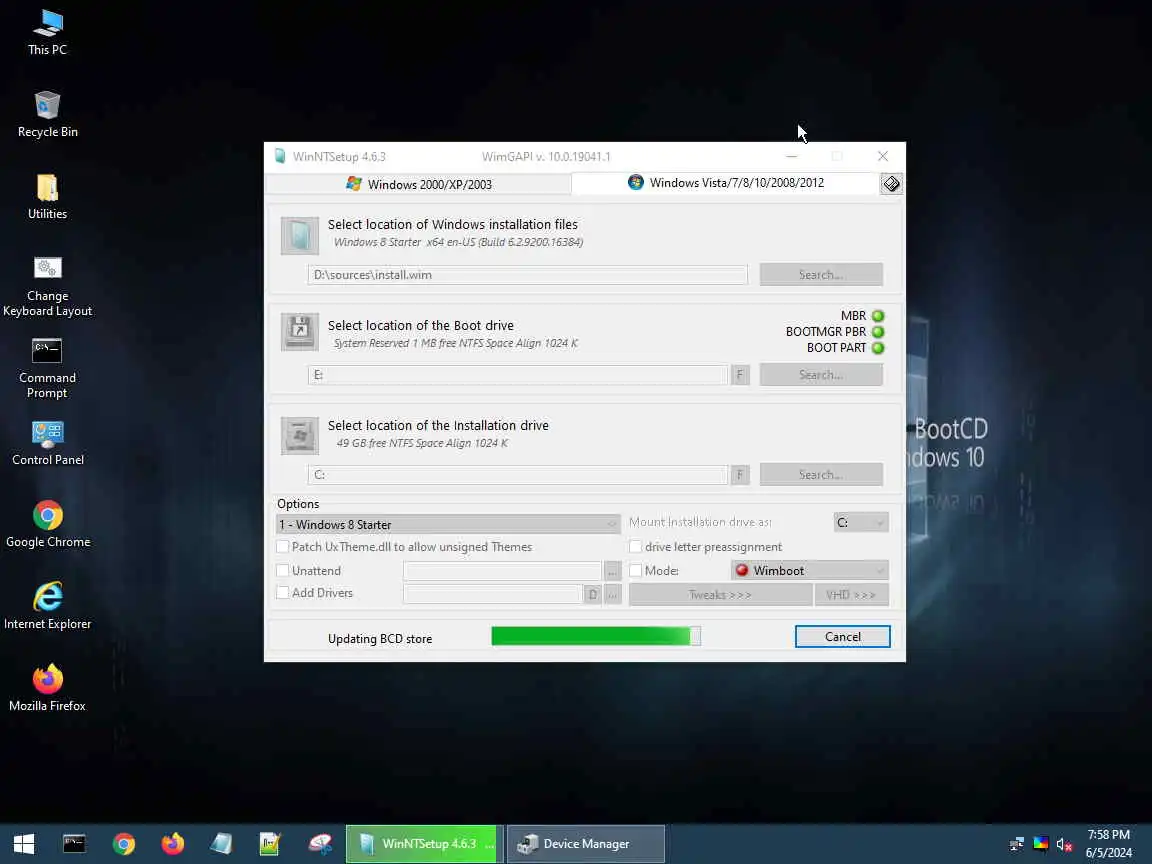Click the install.wim path field
The image size is (1152, 864).
528,275
